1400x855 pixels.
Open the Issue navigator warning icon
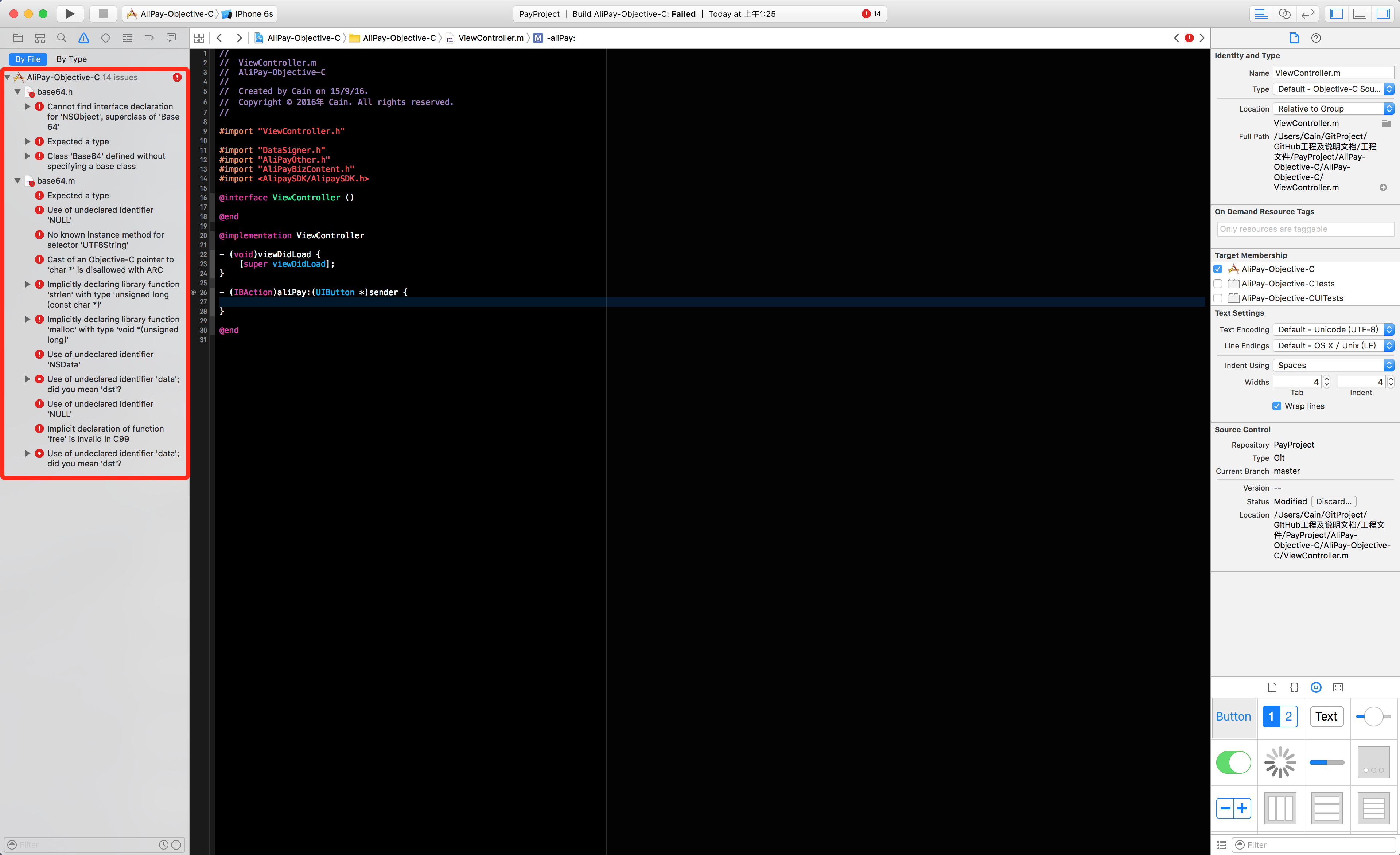click(x=83, y=38)
